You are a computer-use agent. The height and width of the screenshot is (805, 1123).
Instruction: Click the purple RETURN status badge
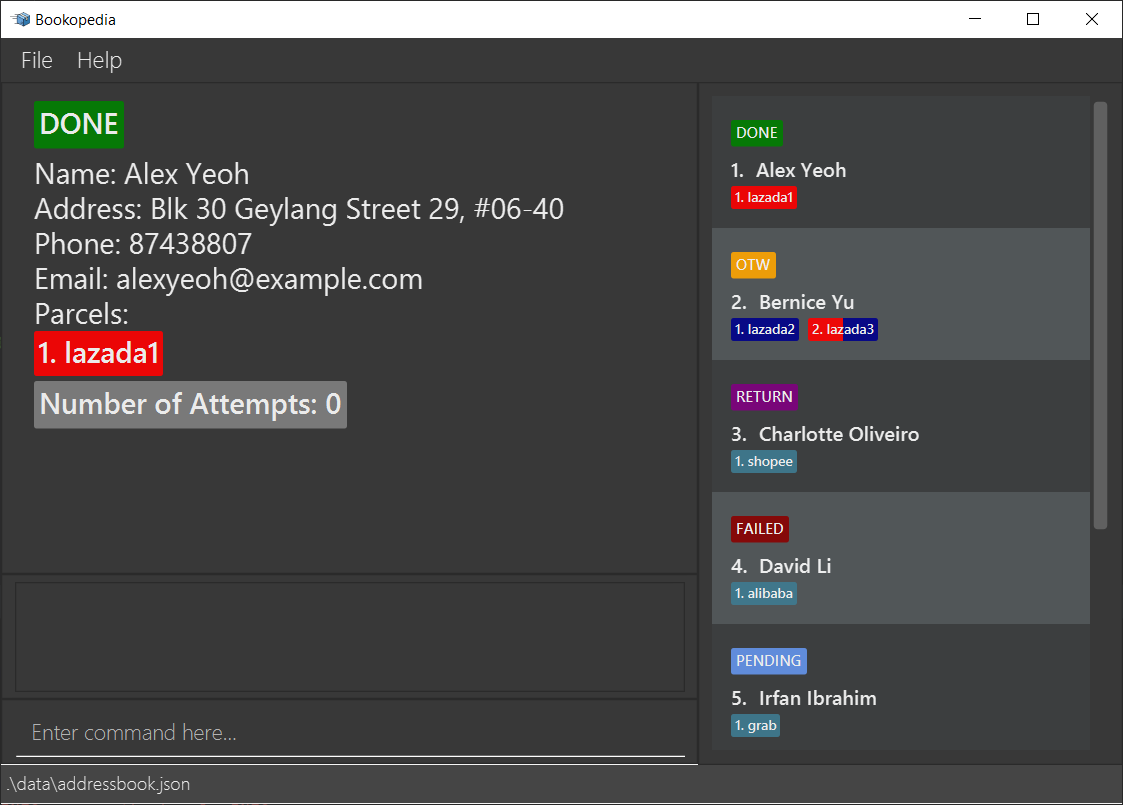click(x=764, y=397)
